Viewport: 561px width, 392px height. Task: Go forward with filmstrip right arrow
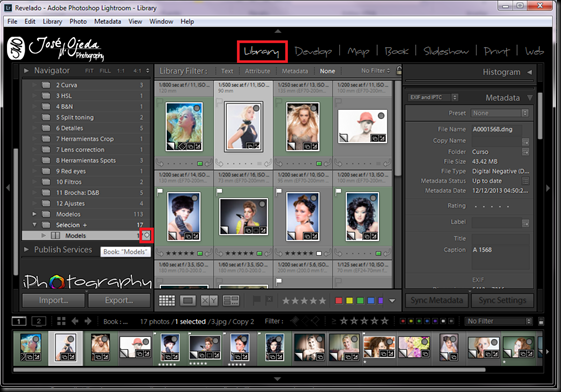pos(88,321)
